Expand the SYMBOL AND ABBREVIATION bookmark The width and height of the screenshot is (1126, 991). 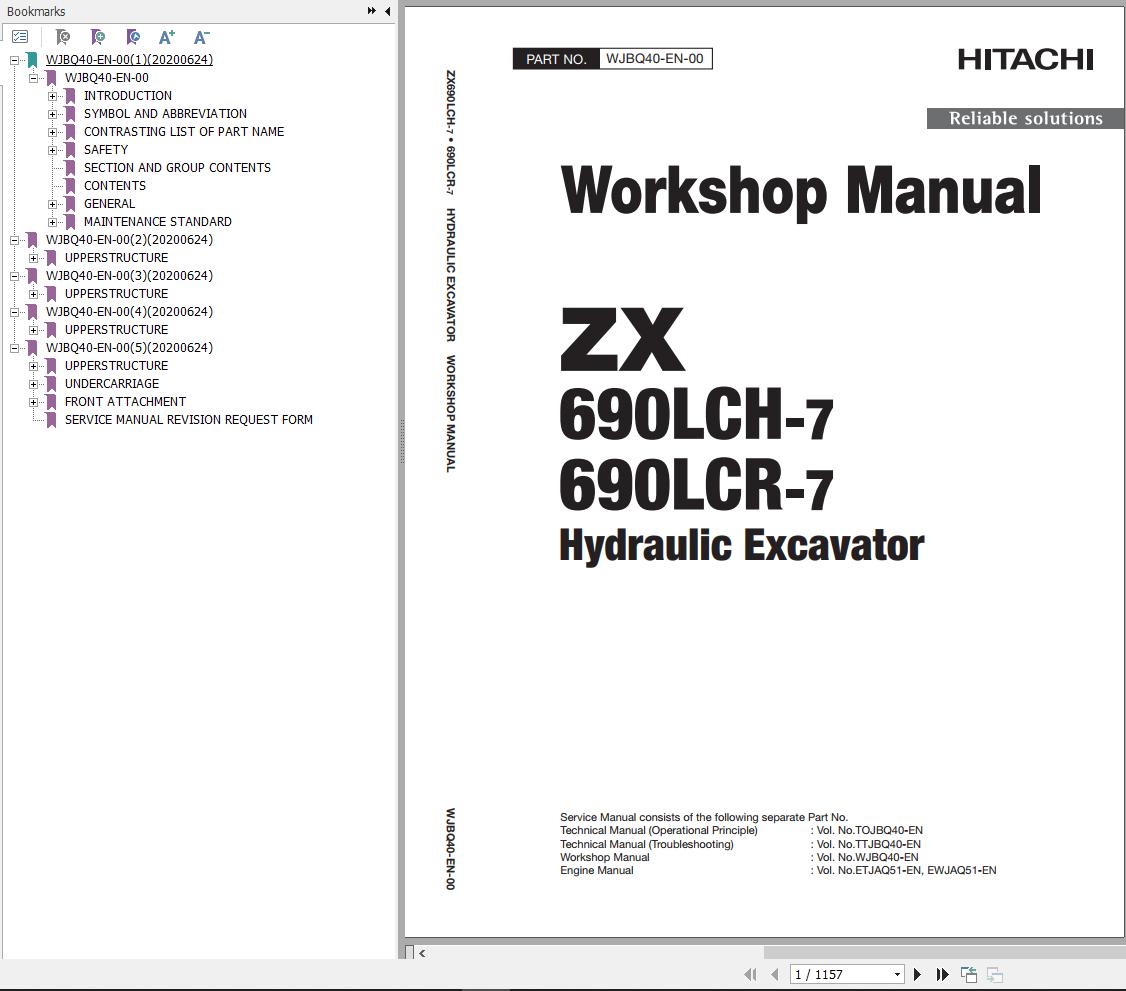tap(52, 114)
